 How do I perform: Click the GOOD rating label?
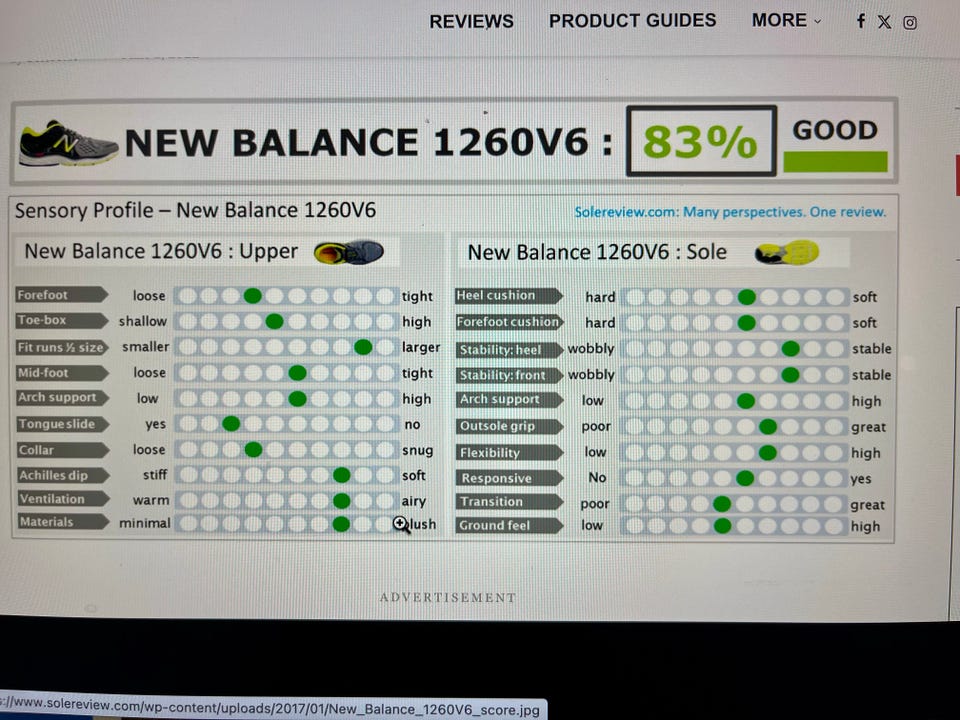point(835,130)
